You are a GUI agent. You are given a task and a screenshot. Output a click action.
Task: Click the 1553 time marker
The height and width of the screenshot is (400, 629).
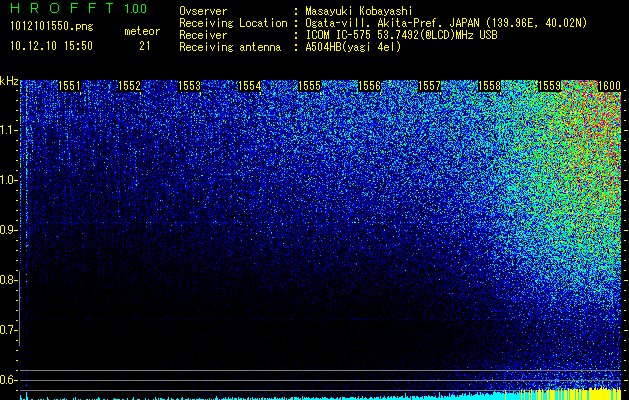189,86
